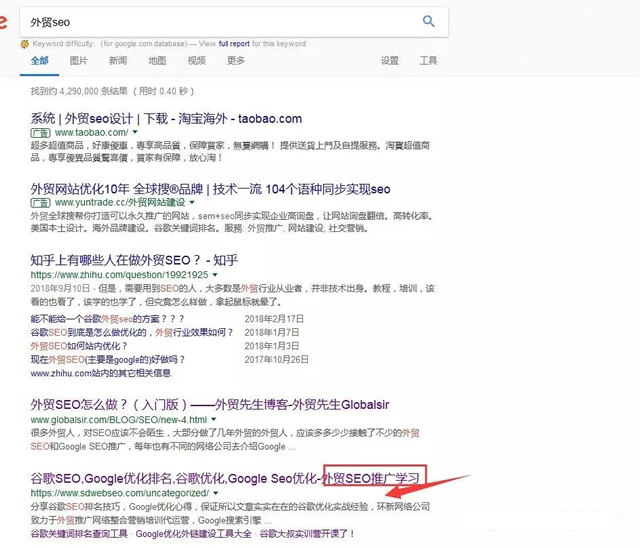Click the Keyword difficulty icon below search box

pyautogui.click(x=26, y=44)
